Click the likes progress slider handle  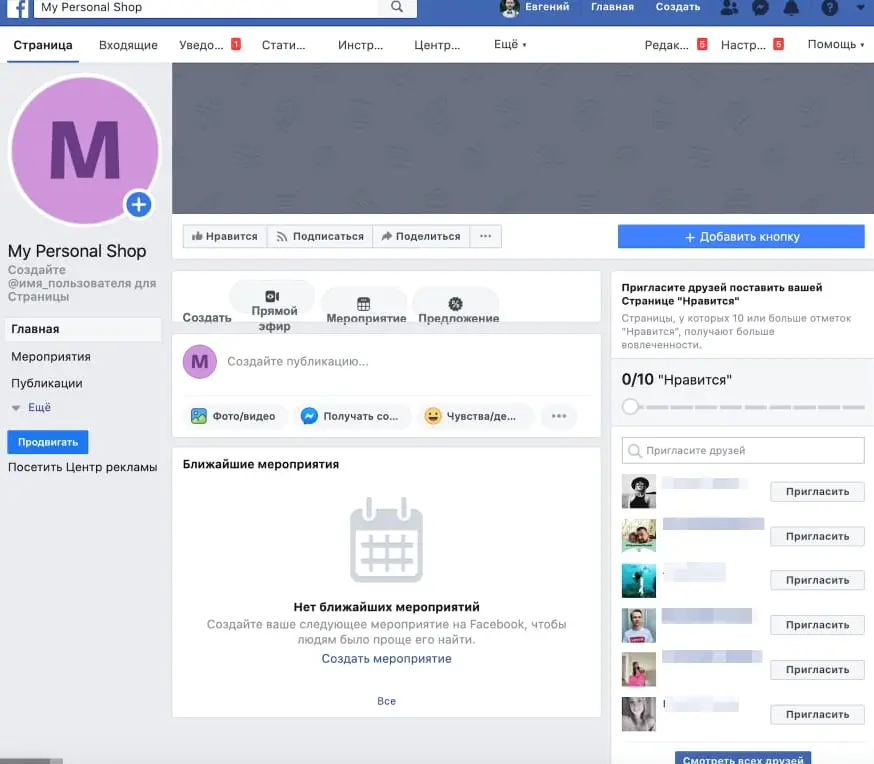point(630,407)
